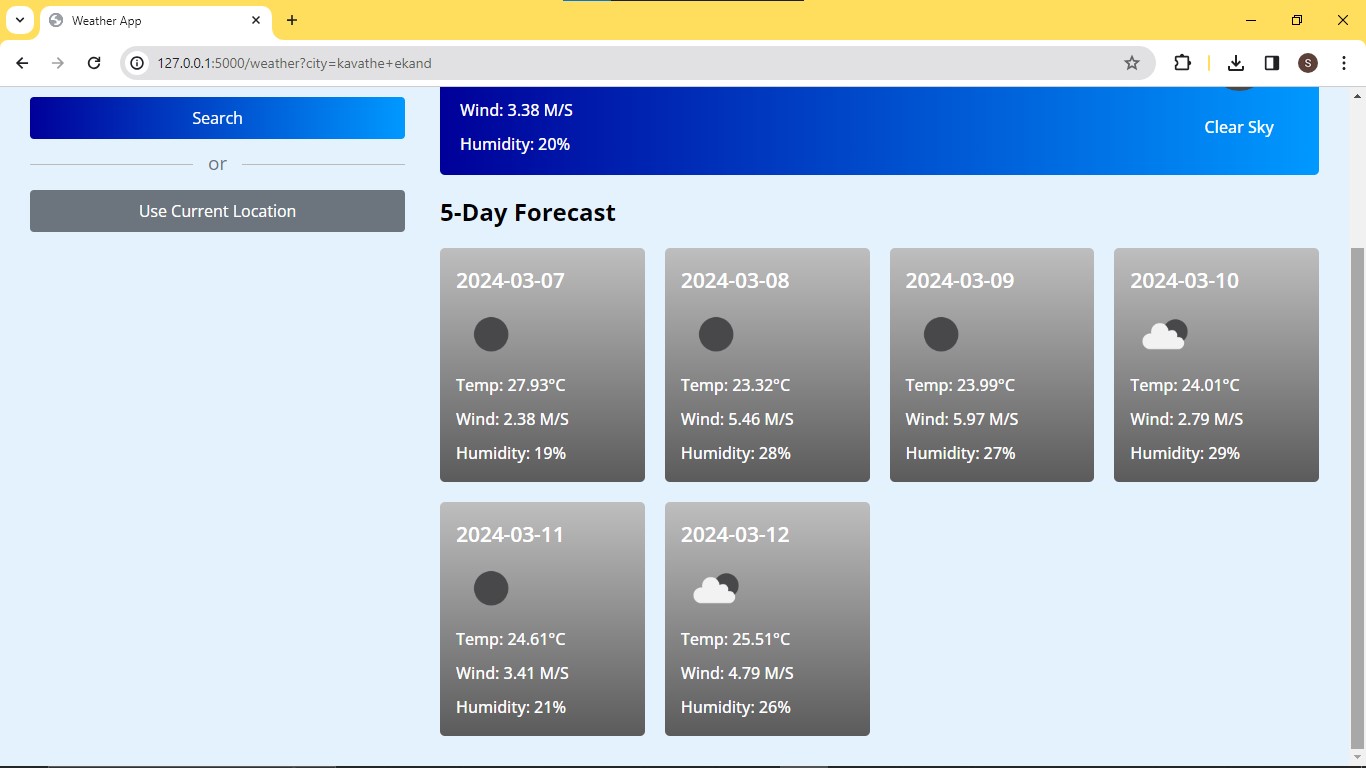Click the text Temp: 24.61°C
Screen dimensions: 1366x768
point(511,639)
